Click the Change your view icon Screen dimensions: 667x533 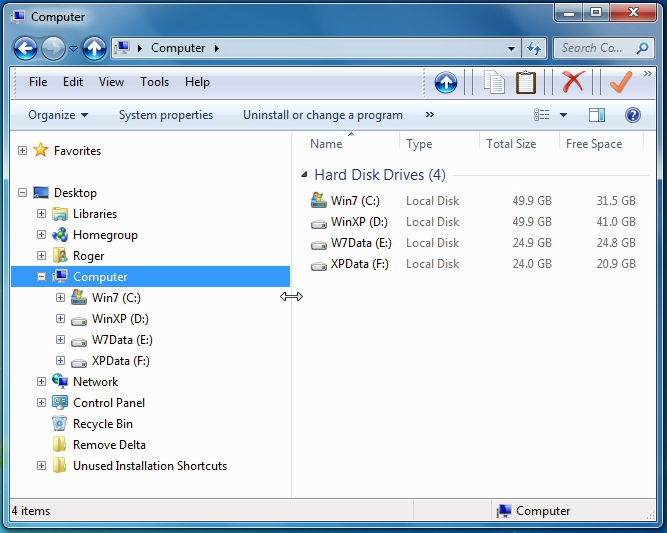(542, 115)
